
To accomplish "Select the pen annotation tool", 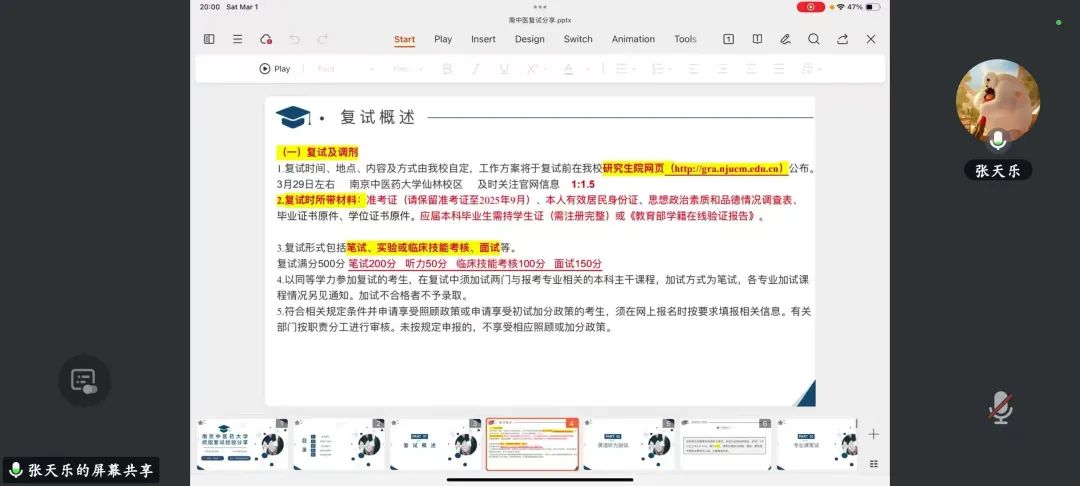I will (x=786, y=39).
